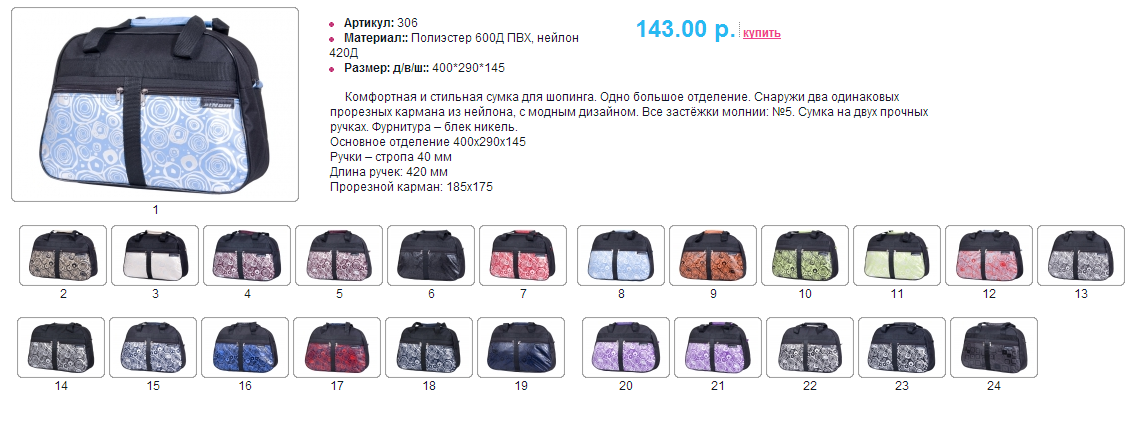Select the green patterned bag thumbnail 10
Screen dimensions: 1141x424
click(805, 255)
